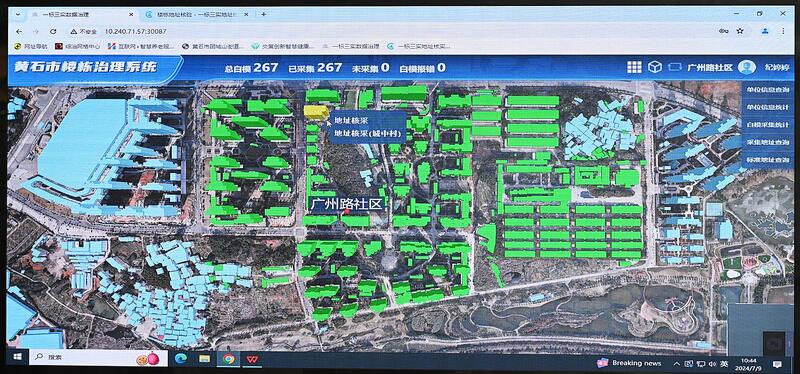Screen dimensions: 800x374
Task: Reload the page with refresh icon
Action: click(53, 32)
